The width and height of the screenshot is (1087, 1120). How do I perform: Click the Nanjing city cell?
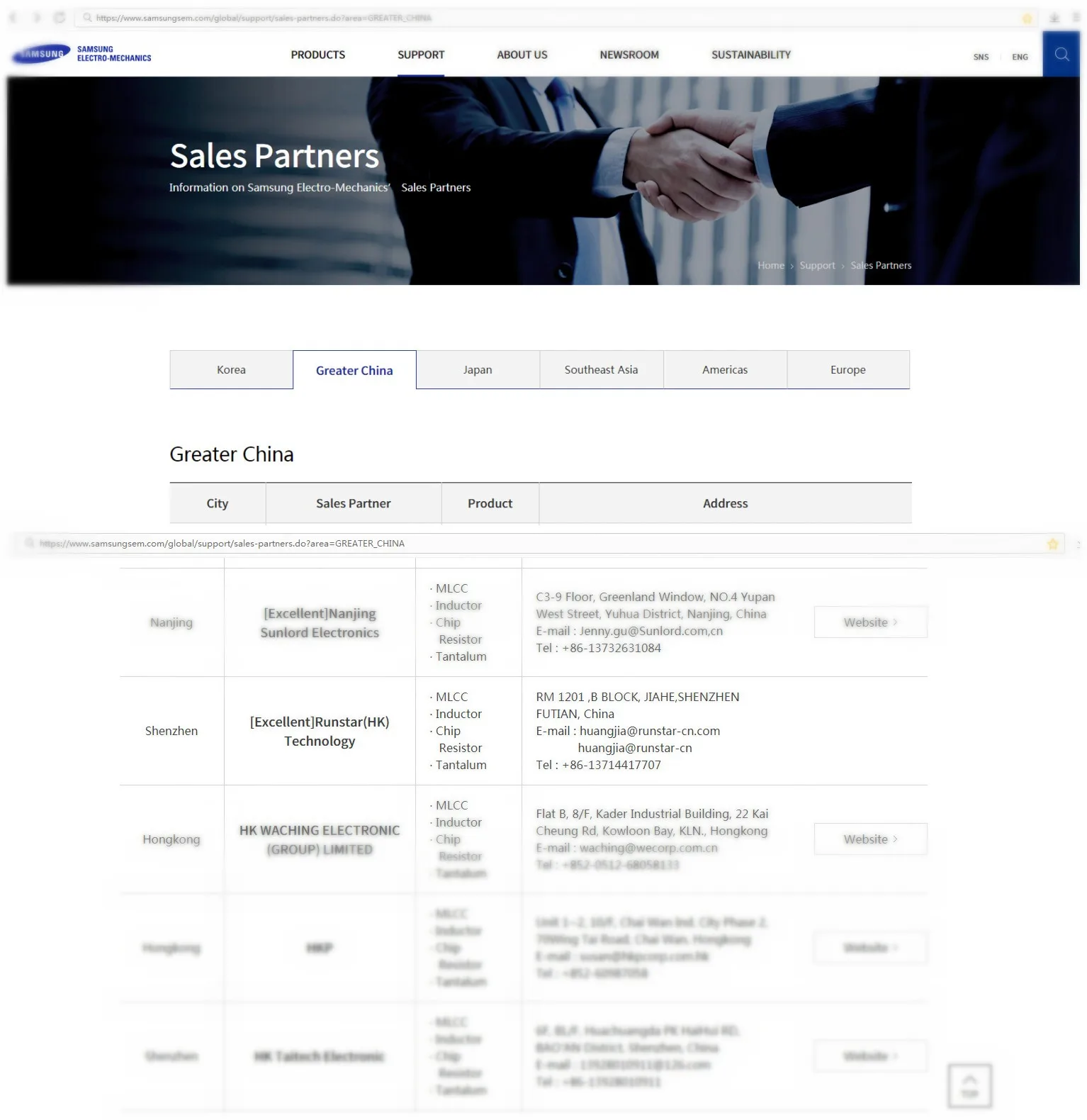tap(171, 622)
